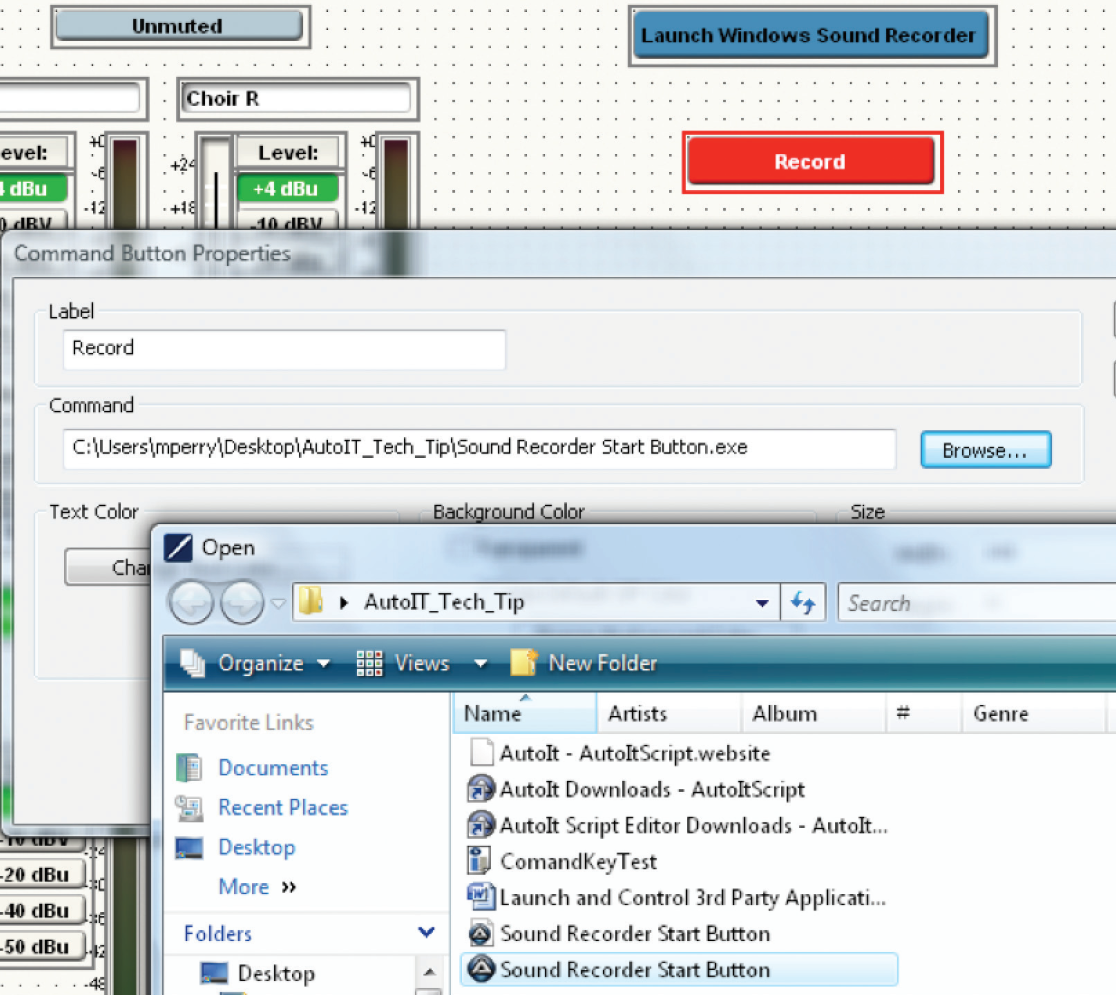The height and width of the screenshot is (995, 1116).
Task: Open Recent Places in Favorite Links
Action: tap(283, 808)
